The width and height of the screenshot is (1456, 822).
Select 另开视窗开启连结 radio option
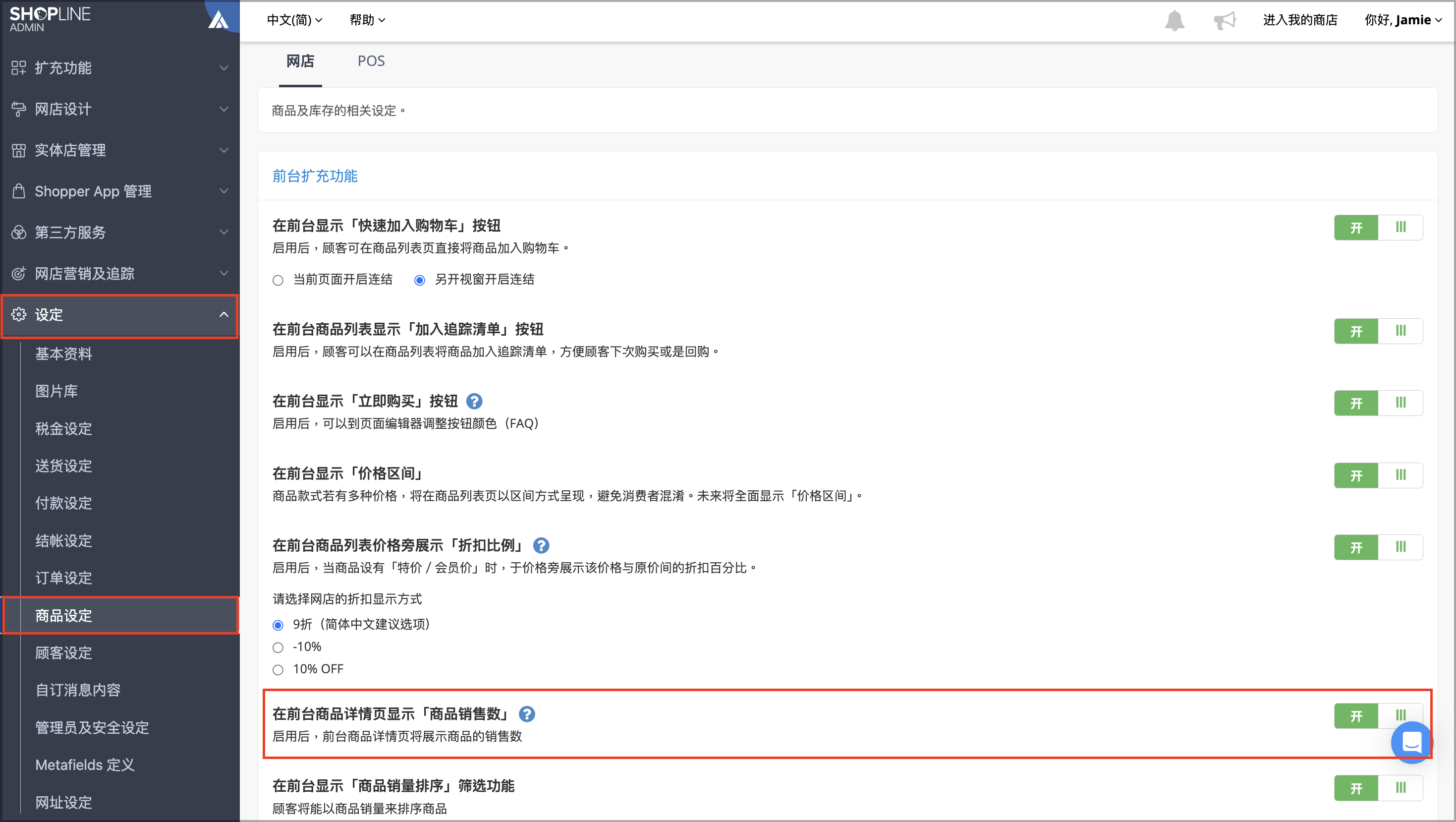point(419,281)
